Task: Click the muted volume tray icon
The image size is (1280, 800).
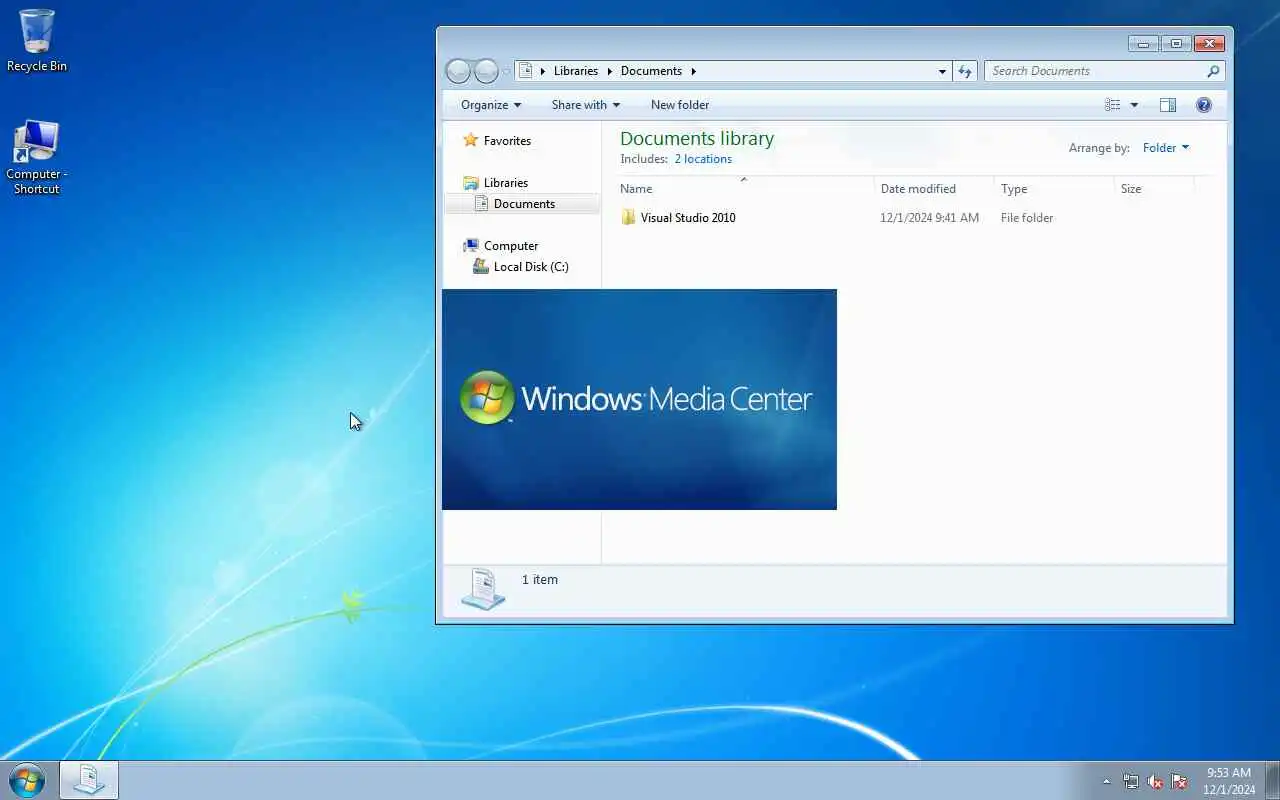Action: click(x=1155, y=781)
